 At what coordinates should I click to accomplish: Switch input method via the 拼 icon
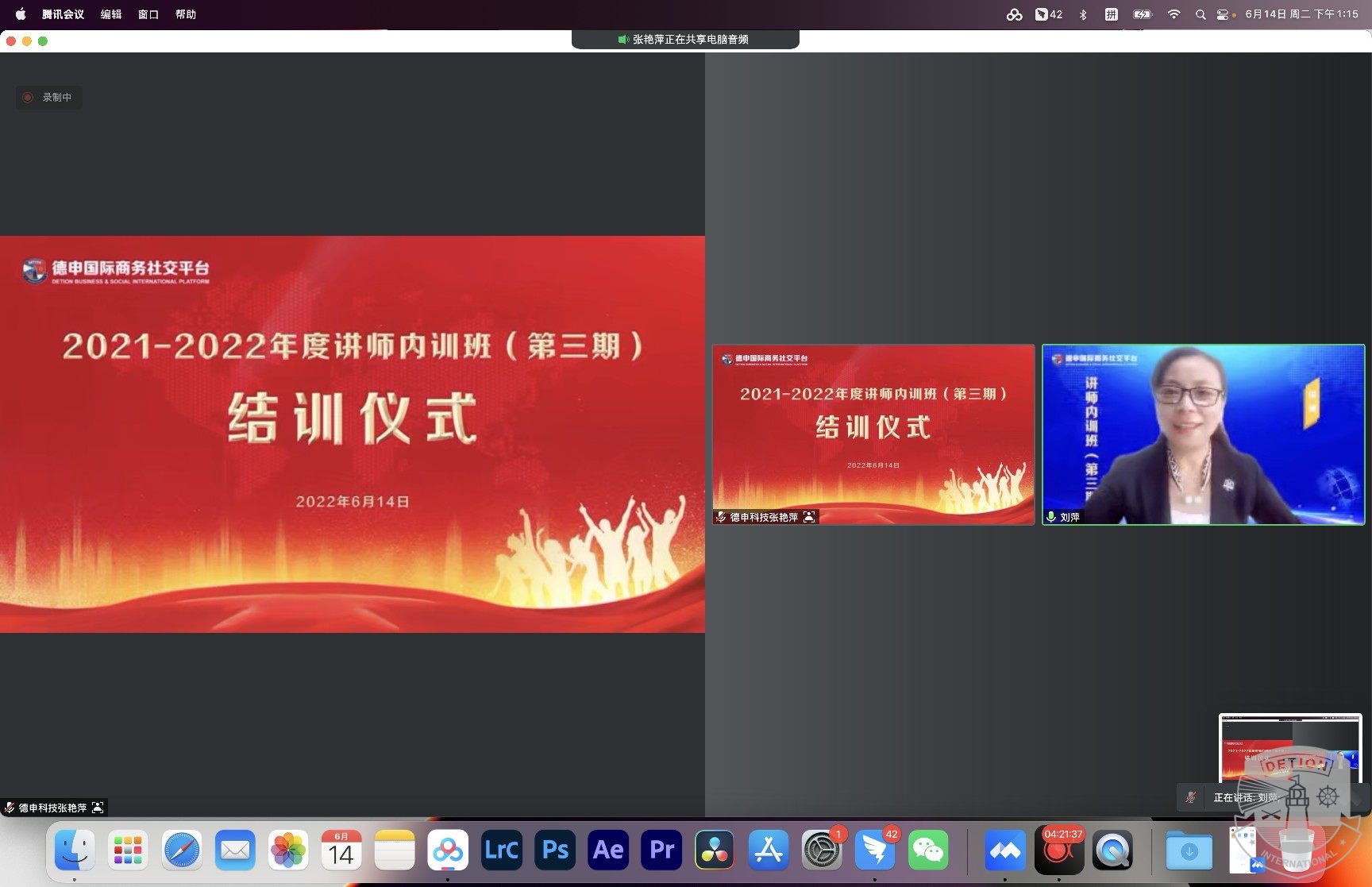[1112, 14]
